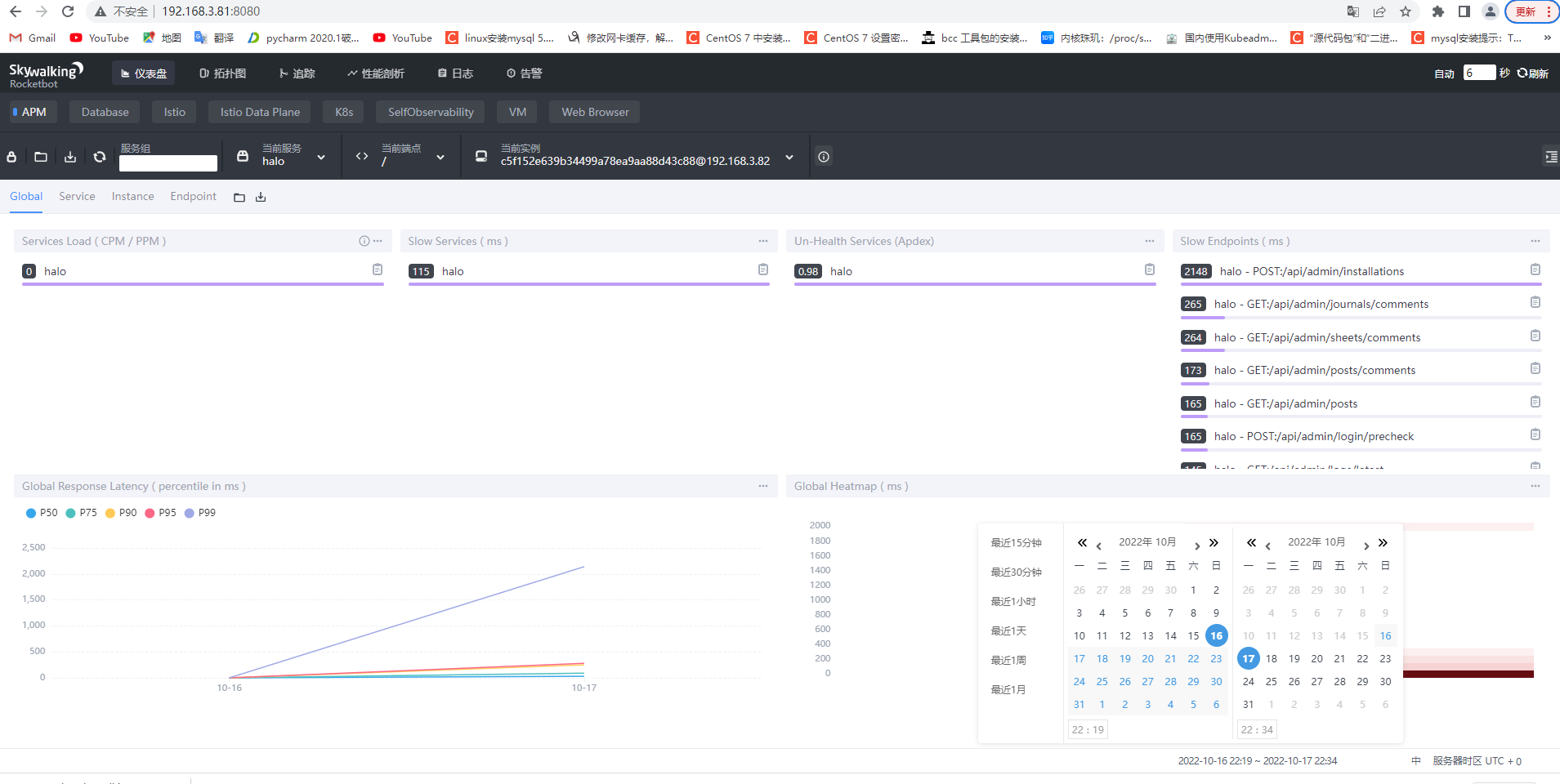This screenshot has width=1560, height=784.
Task: Copy the GET /api/admin/posts endpoint name
Action: pos(1535,402)
